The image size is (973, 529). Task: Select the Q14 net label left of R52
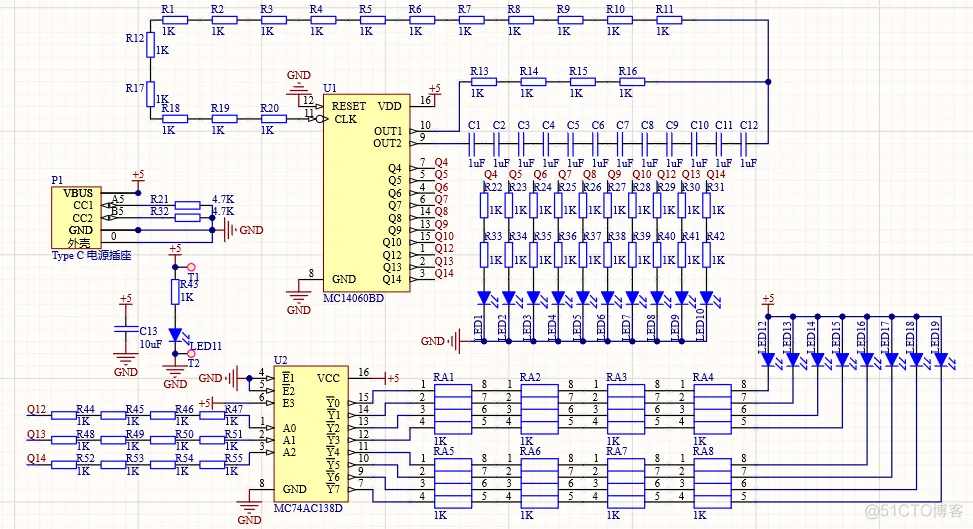pos(37,458)
